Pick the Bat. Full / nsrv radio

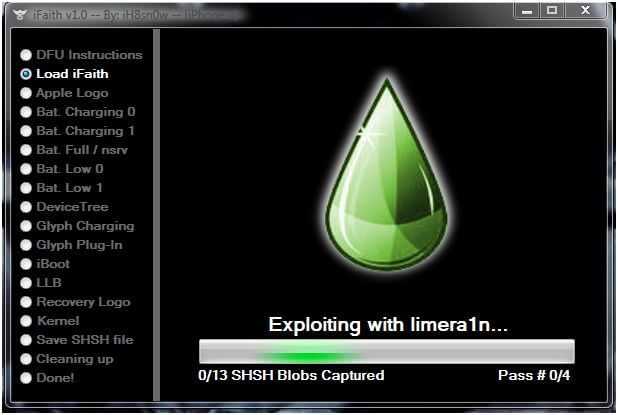coord(26,150)
